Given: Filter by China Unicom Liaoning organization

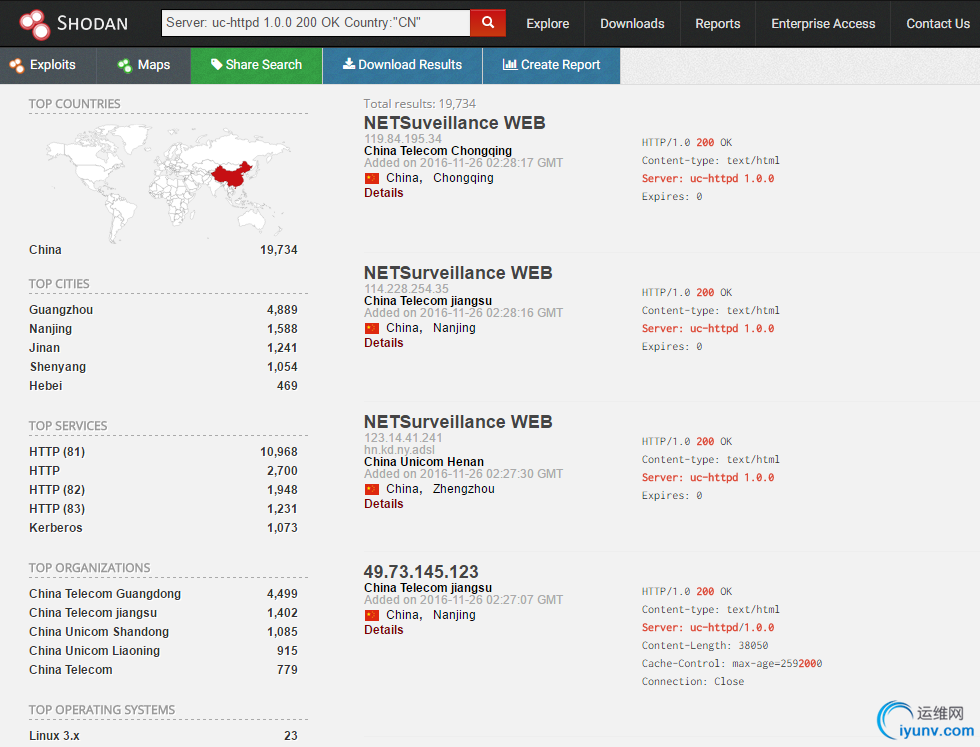Looking at the screenshot, I should tap(94, 651).
